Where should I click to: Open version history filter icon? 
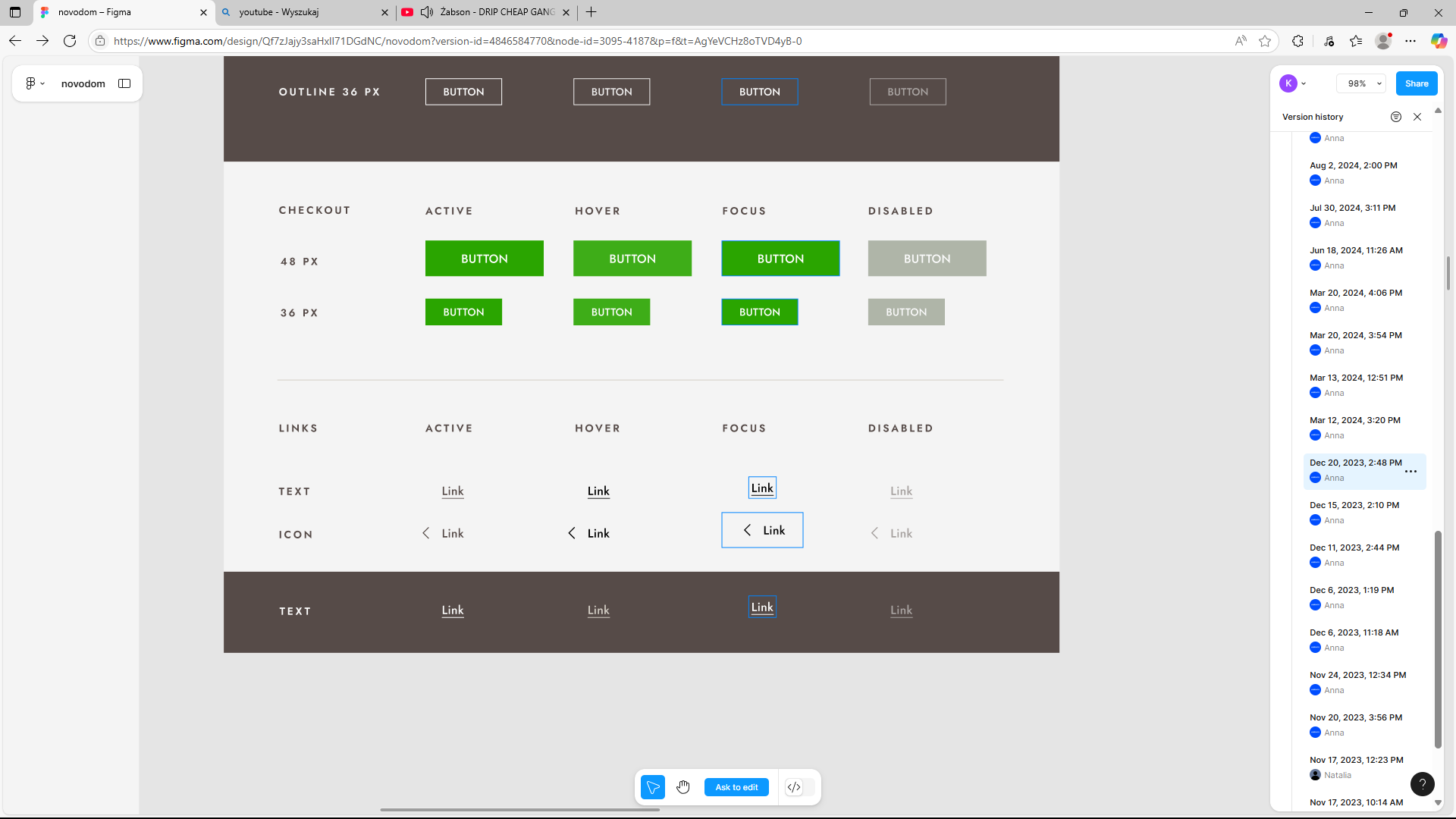(1396, 117)
